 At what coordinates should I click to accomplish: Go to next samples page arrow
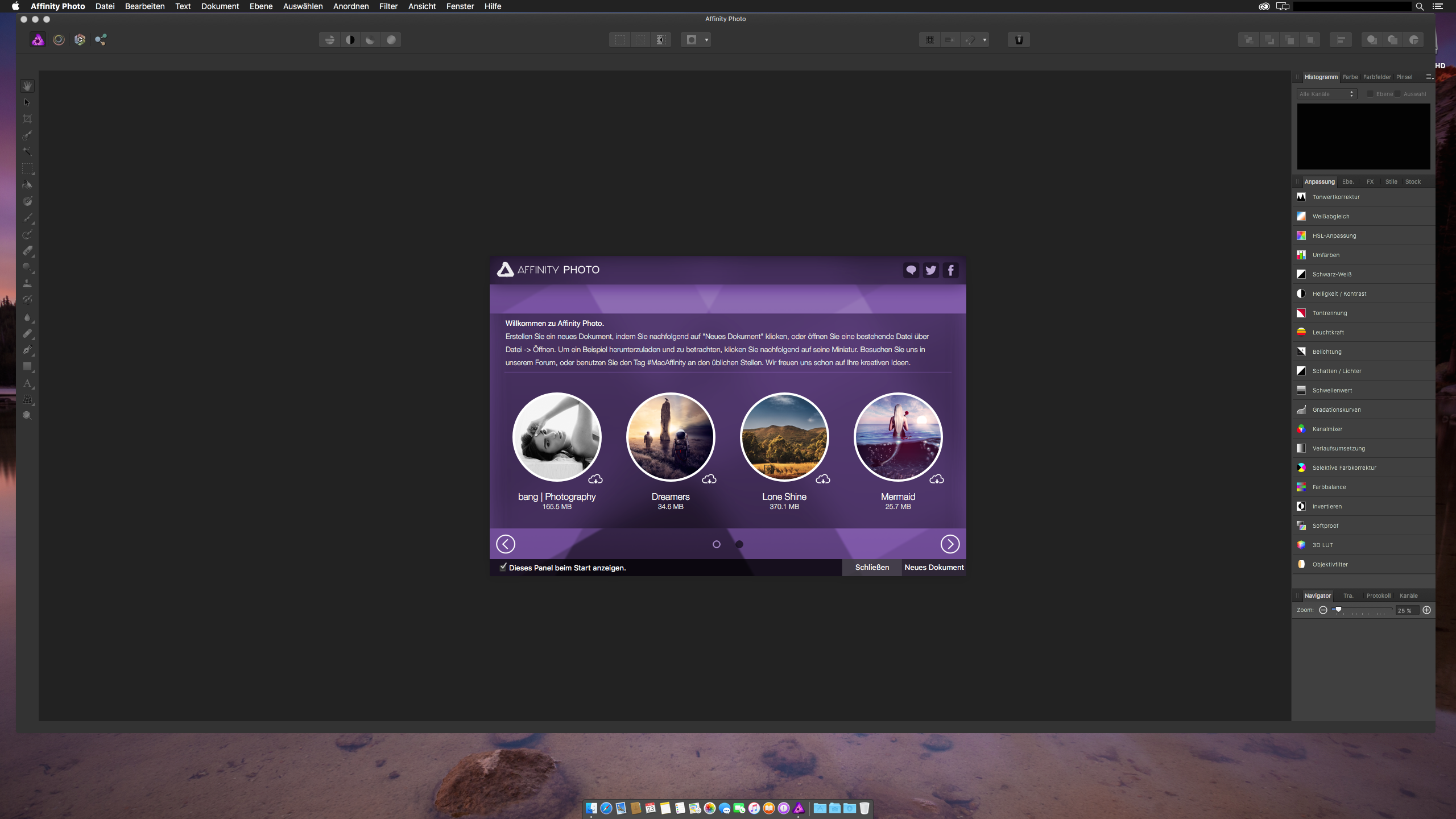(x=950, y=544)
